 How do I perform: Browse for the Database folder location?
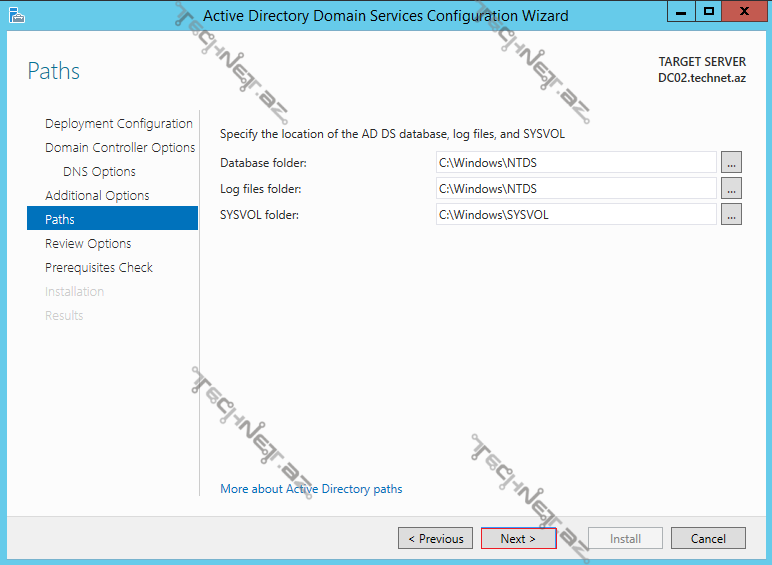[731, 162]
